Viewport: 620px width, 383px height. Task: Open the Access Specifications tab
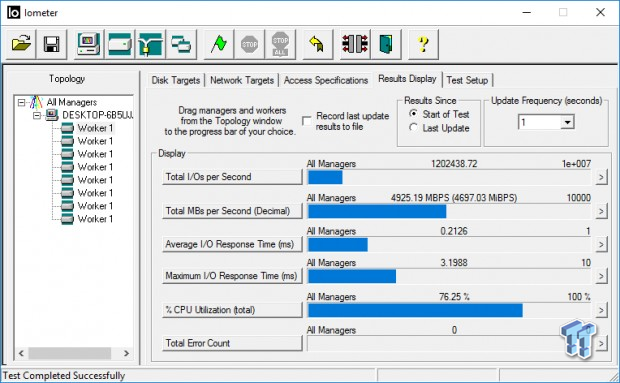tap(326, 80)
